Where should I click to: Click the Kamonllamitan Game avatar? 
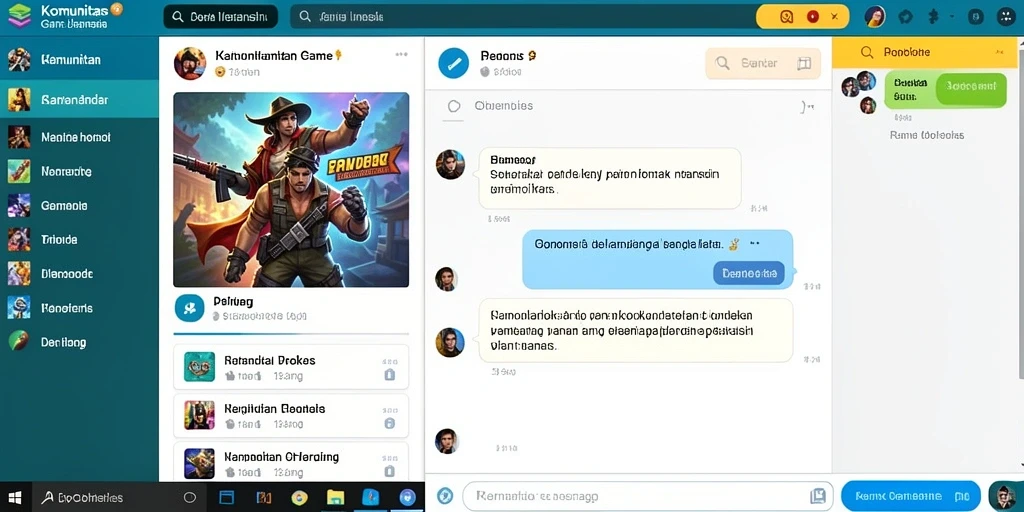(190, 63)
